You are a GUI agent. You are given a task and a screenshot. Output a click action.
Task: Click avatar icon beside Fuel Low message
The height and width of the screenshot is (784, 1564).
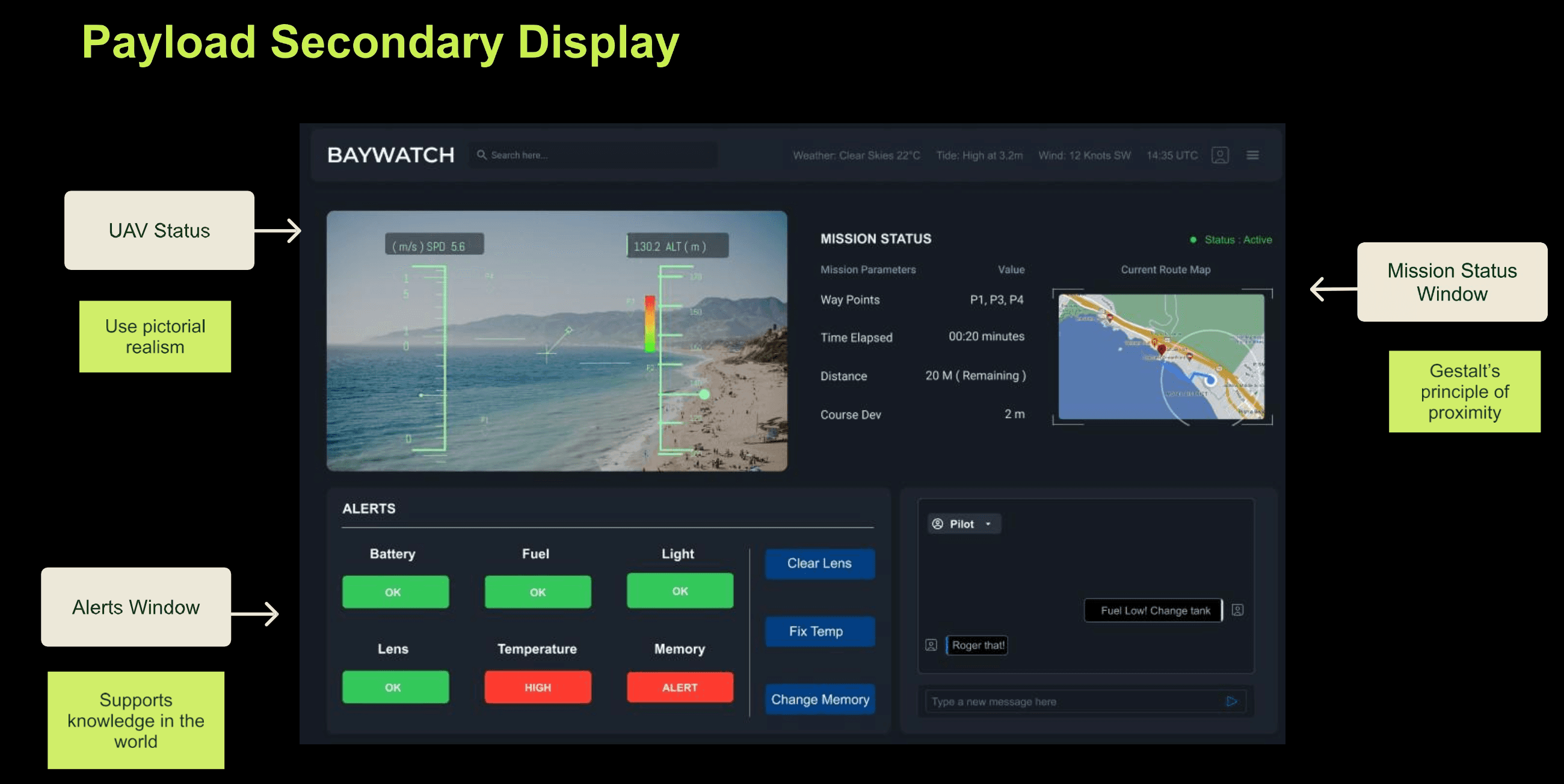[1237, 610]
